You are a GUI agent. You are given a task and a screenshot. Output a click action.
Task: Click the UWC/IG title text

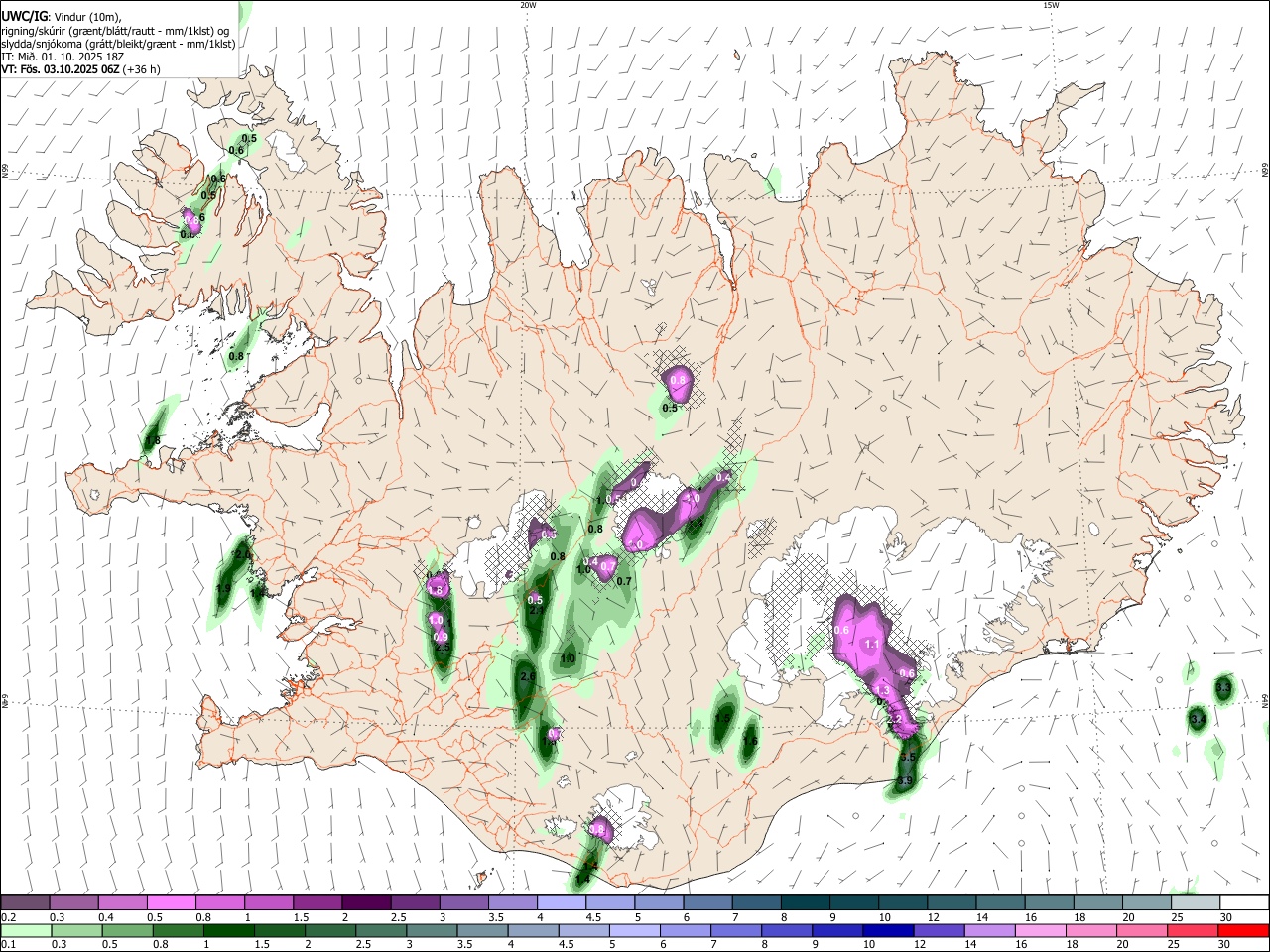tap(23, 16)
